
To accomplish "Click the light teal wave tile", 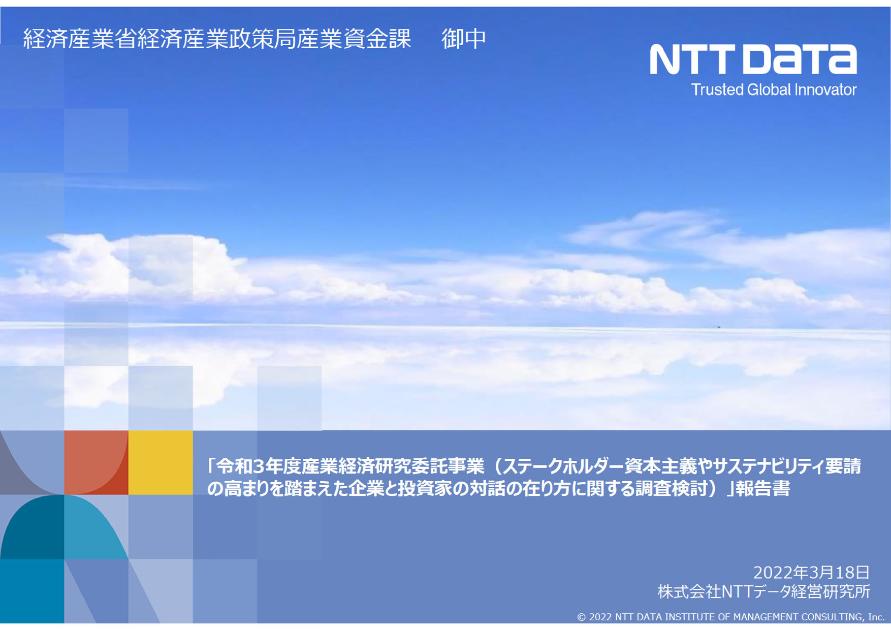I will tap(95, 525).
